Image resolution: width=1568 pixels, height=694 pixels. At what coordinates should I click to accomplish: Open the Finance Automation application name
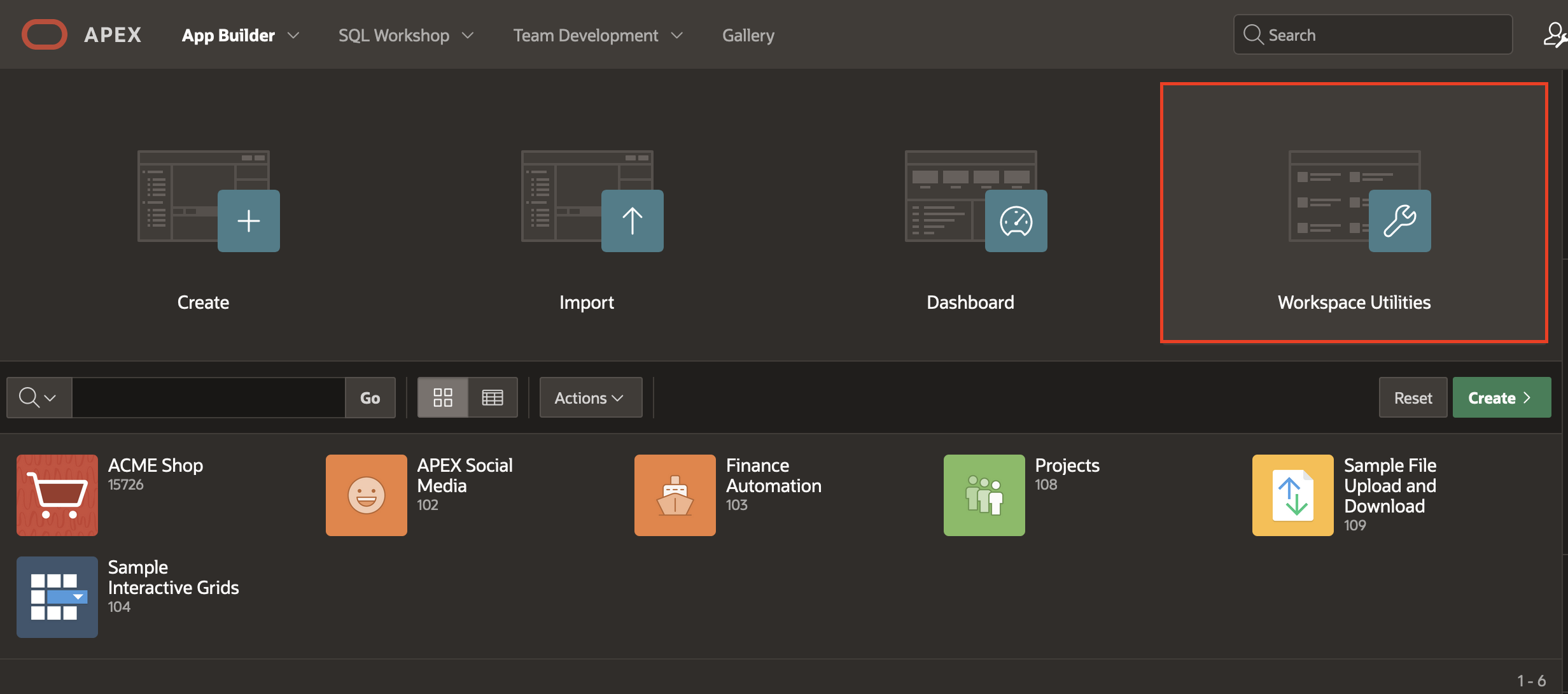click(774, 476)
